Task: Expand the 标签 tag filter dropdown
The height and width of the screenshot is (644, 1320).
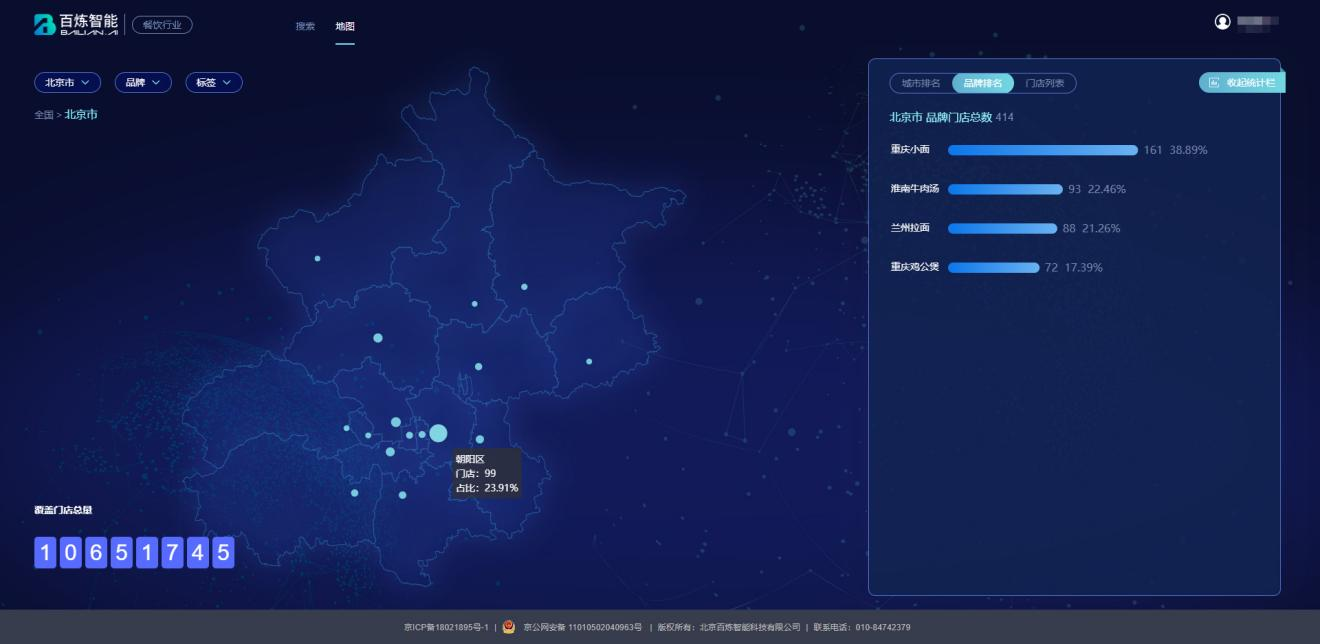Action: point(214,83)
